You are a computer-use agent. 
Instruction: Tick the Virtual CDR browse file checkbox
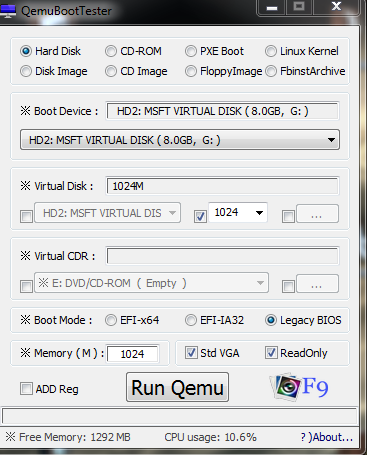pos(288,286)
